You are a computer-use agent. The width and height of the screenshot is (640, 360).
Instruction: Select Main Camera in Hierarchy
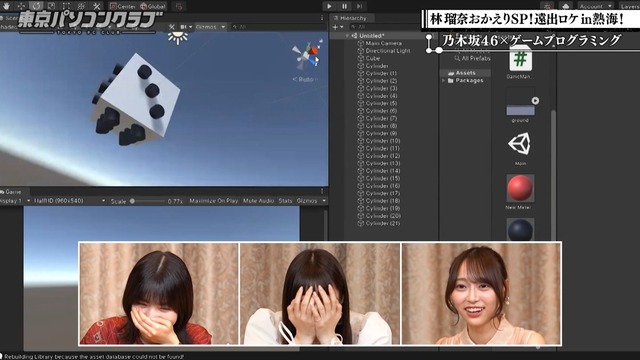383,43
